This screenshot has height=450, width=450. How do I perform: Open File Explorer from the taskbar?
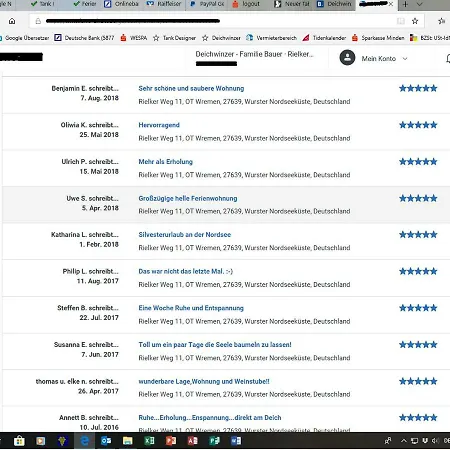[x=128, y=441]
